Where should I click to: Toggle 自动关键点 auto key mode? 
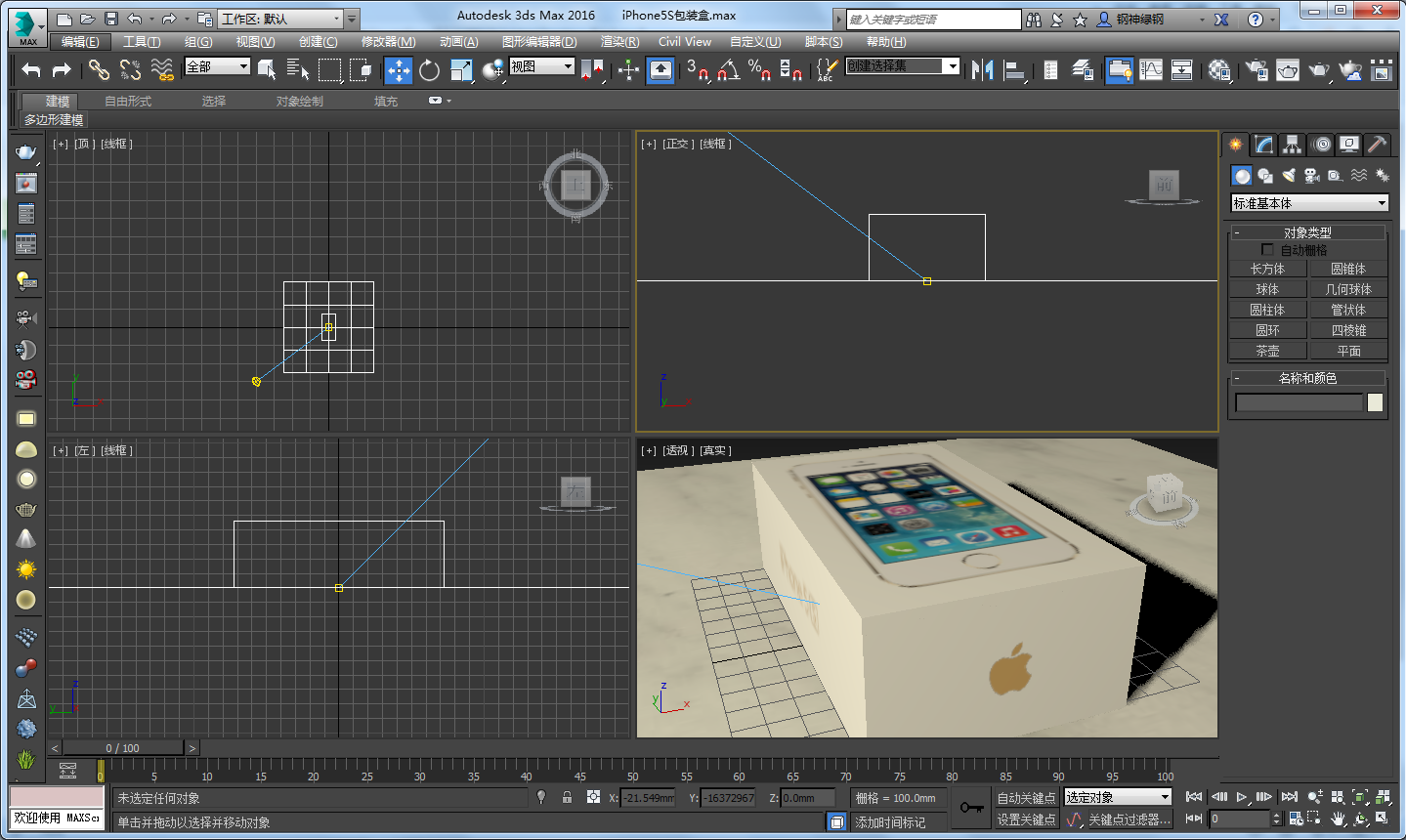[x=1026, y=798]
